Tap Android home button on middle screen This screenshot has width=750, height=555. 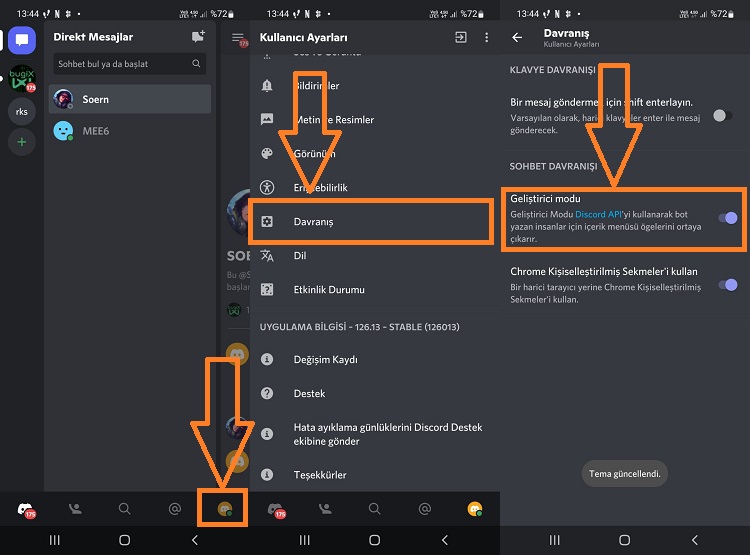click(375, 540)
